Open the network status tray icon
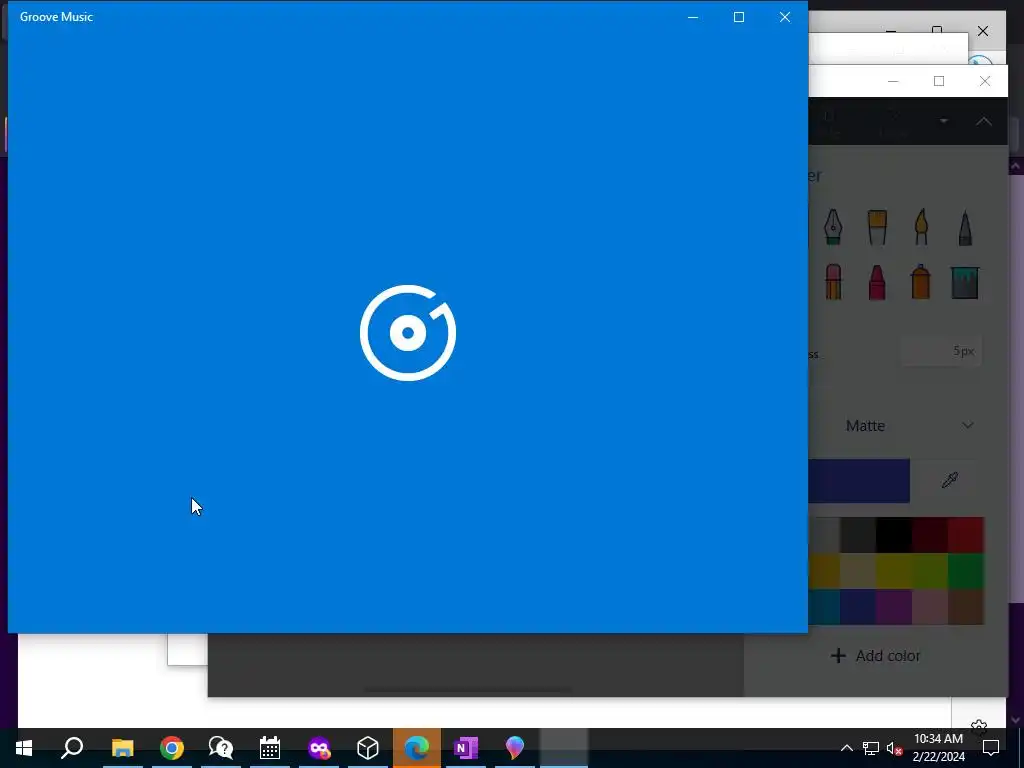The width and height of the screenshot is (1024, 768). (x=871, y=748)
